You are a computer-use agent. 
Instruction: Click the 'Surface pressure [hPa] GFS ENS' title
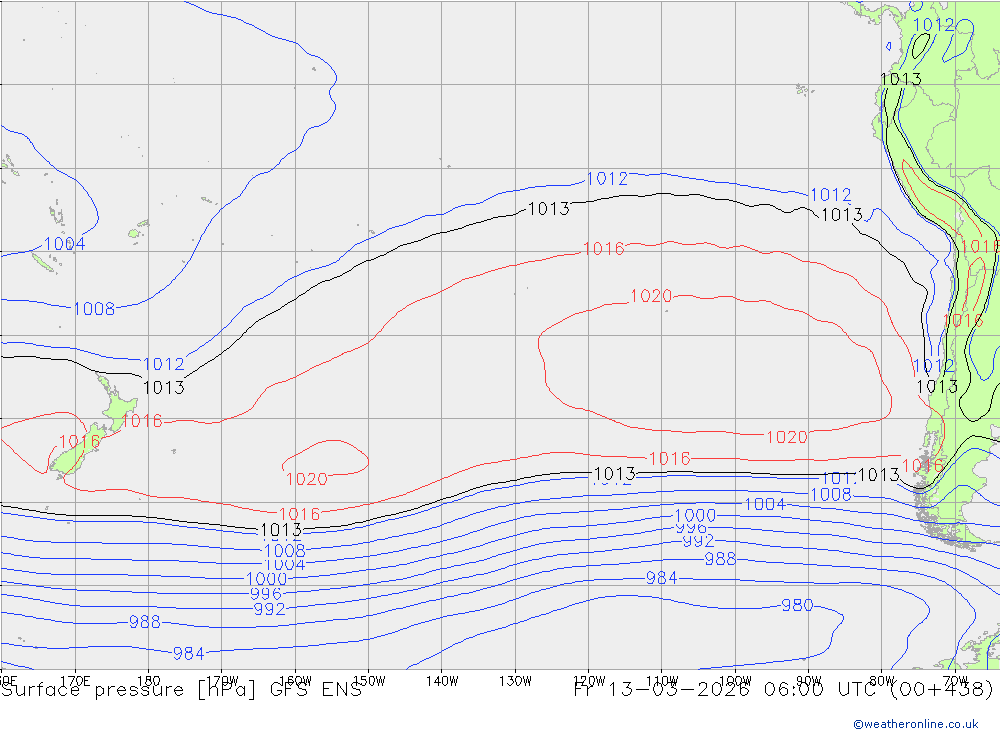tap(182, 690)
